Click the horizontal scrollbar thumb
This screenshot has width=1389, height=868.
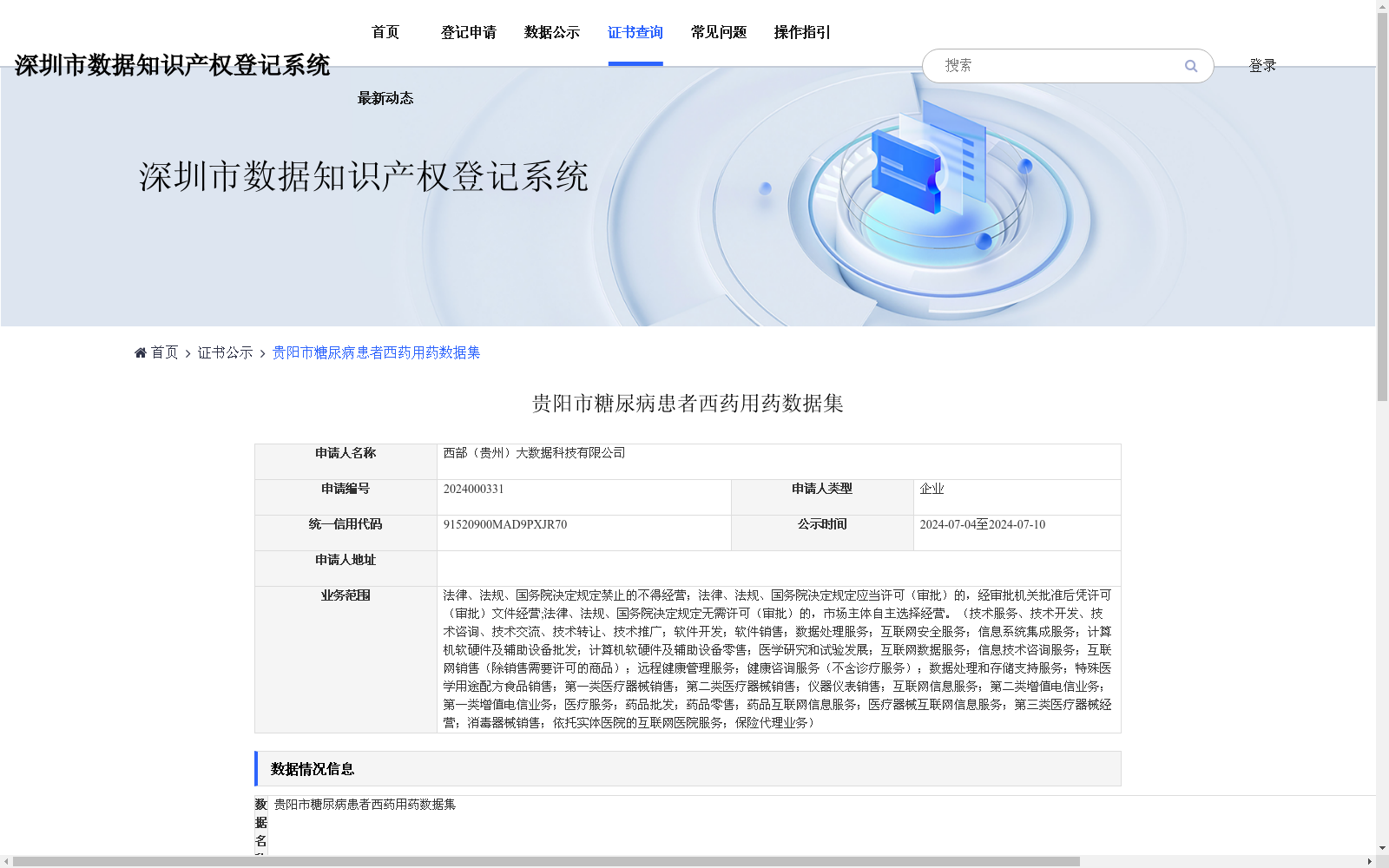click(546, 862)
